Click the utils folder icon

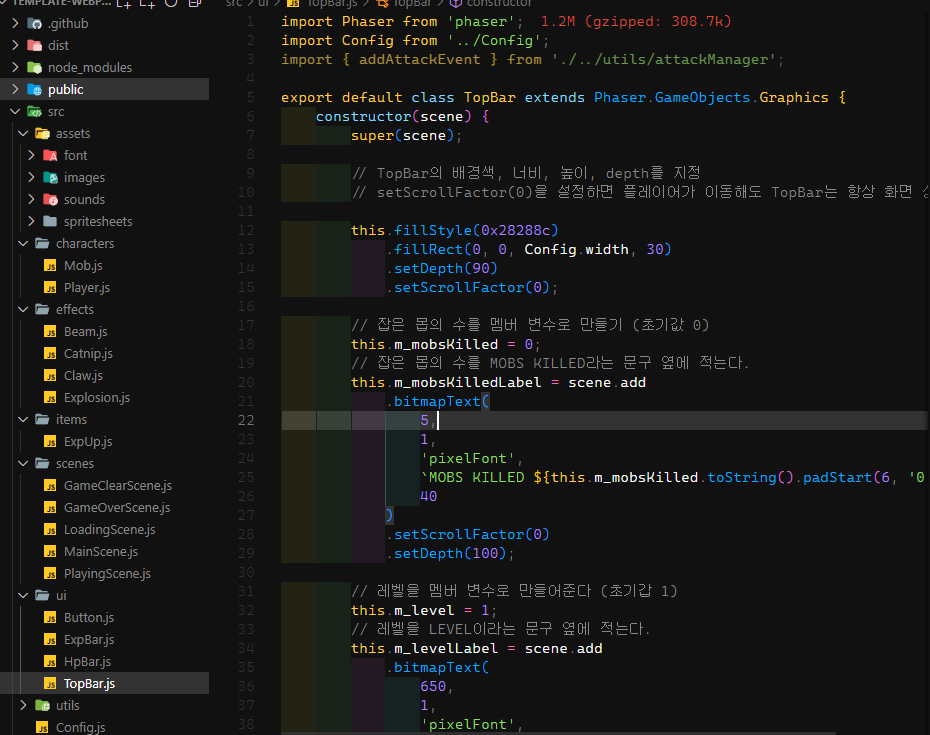click(x=42, y=705)
